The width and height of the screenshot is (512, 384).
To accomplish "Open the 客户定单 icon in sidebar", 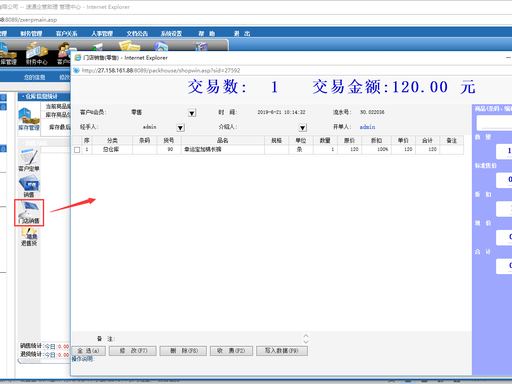I will 29,160.
